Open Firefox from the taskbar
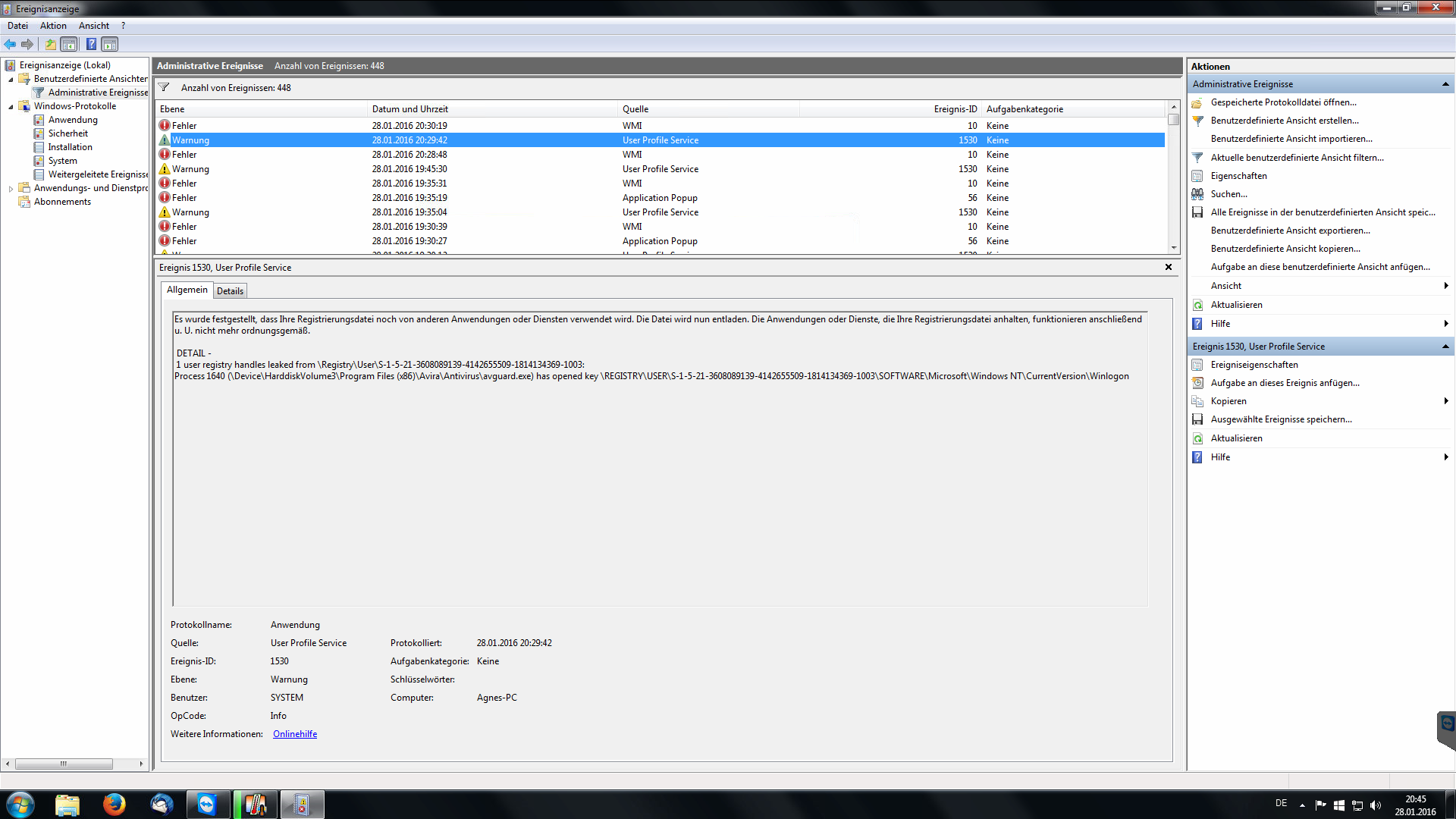 click(x=114, y=804)
